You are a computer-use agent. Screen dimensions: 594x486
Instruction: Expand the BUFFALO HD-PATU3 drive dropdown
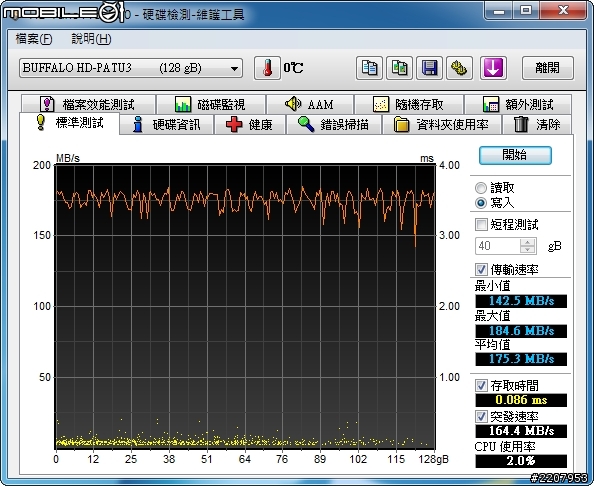pyautogui.click(x=131, y=68)
